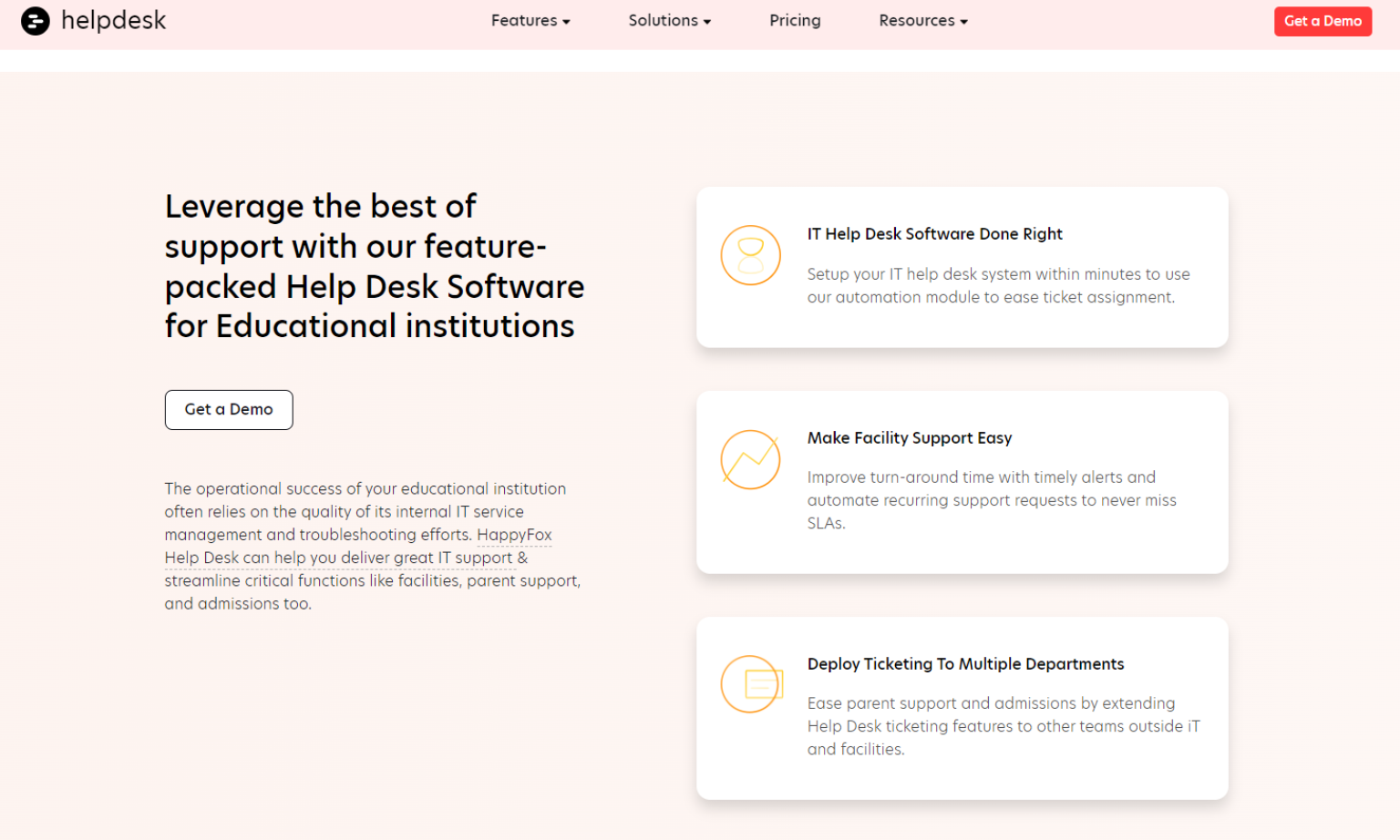
Task: Click the red Get a Demo button
Action: [1323, 21]
